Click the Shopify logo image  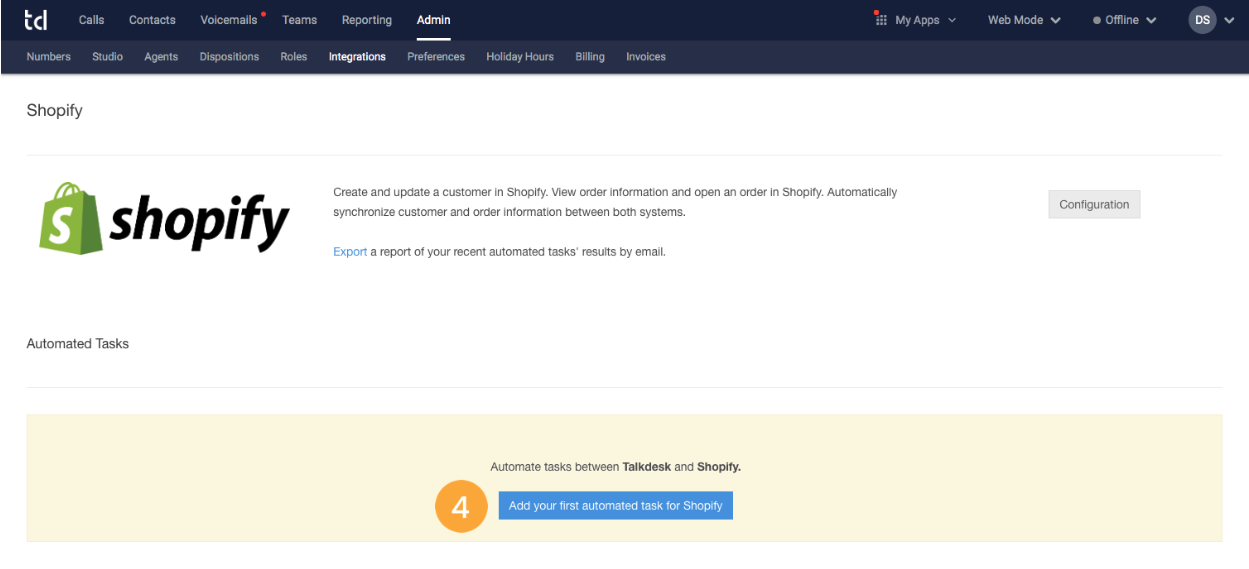pos(165,219)
